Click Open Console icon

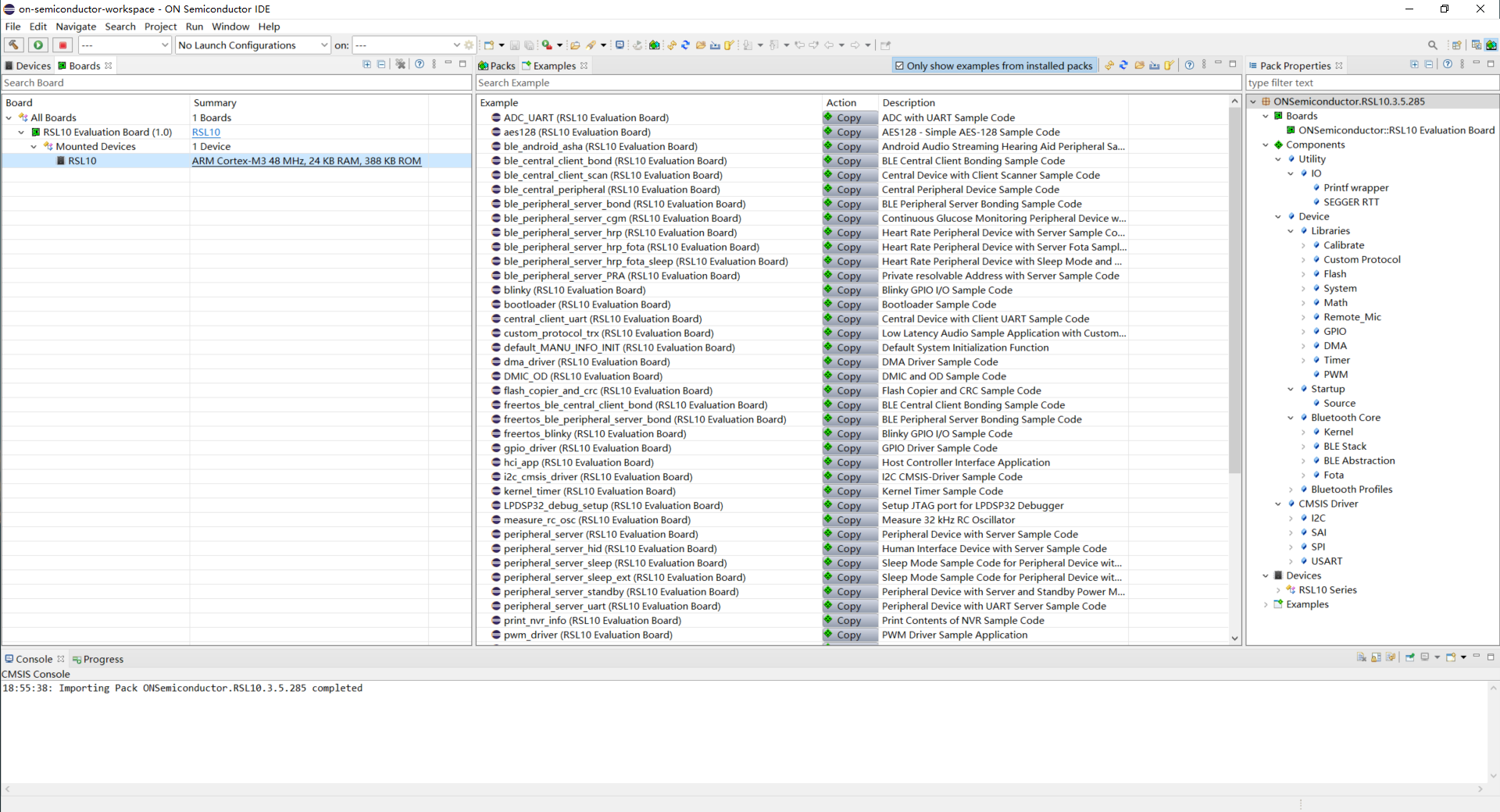1451,657
